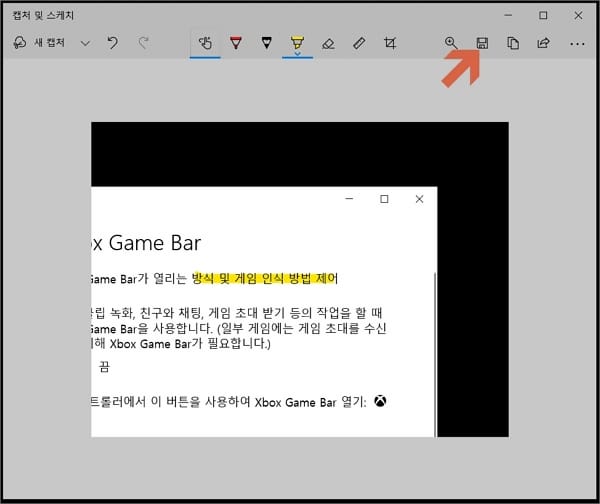This screenshot has width=600, height=504.
Task: Click the maximize square inside captured window
Action: tap(384, 199)
